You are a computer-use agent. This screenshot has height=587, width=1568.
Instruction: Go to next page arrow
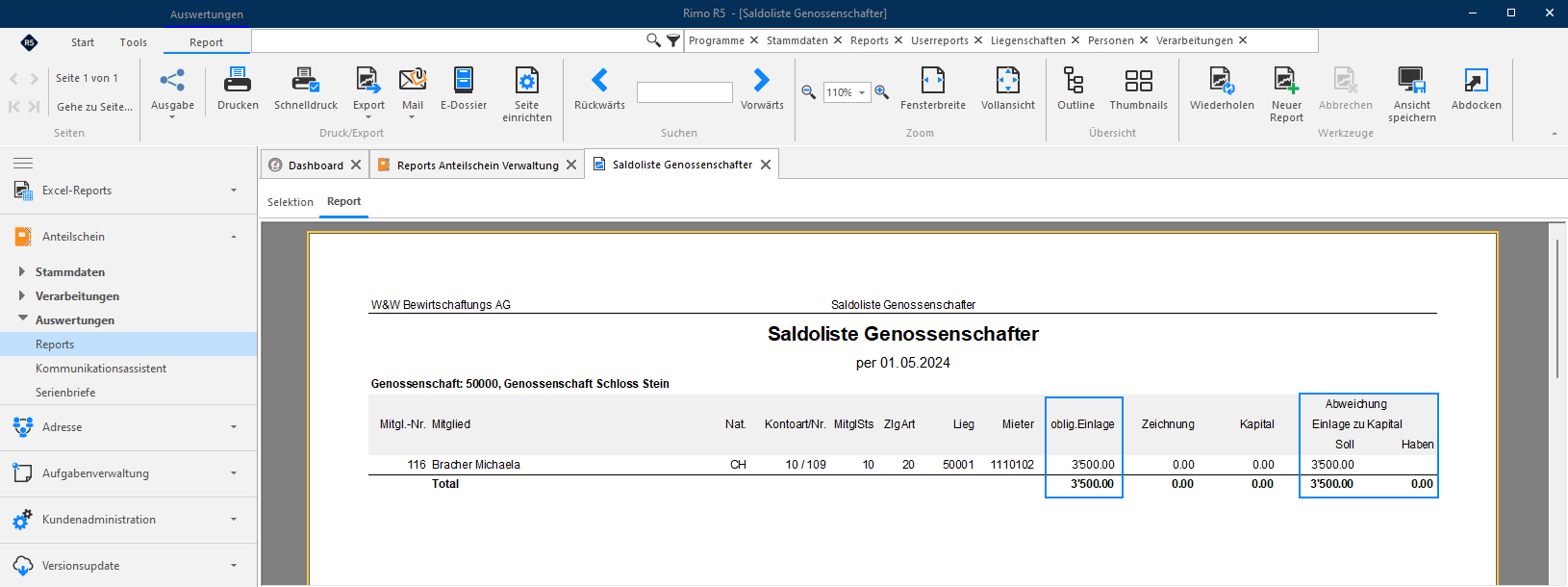coord(35,78)
